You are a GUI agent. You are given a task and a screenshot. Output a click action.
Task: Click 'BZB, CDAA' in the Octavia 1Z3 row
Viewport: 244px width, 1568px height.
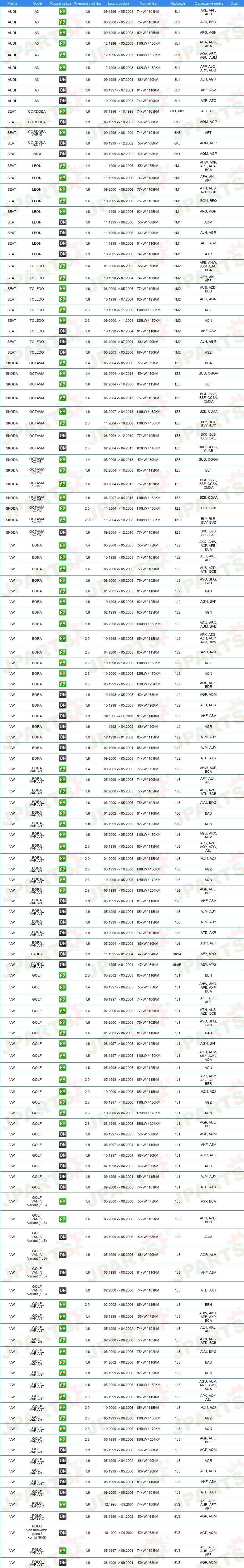pyautogui.click(x=208, y=411)
